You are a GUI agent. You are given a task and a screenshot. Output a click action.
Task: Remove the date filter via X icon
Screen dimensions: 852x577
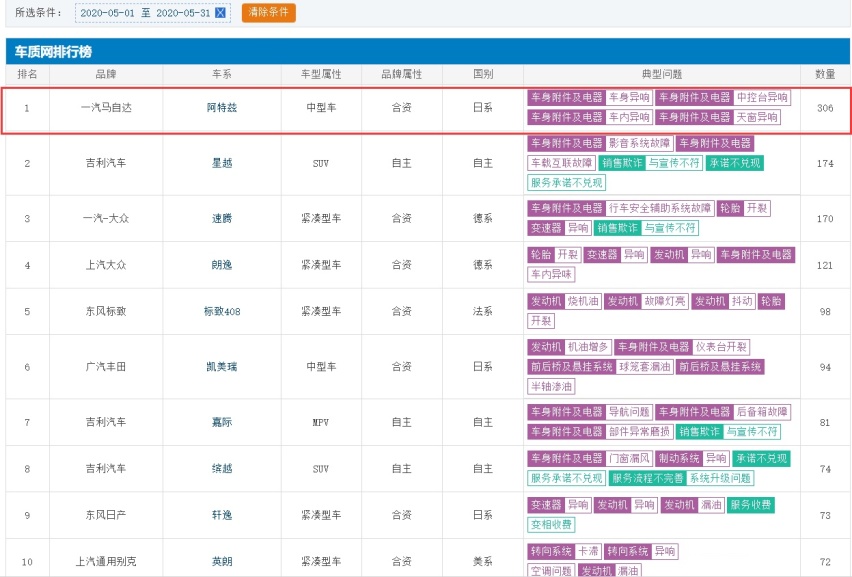coord(220,12)
